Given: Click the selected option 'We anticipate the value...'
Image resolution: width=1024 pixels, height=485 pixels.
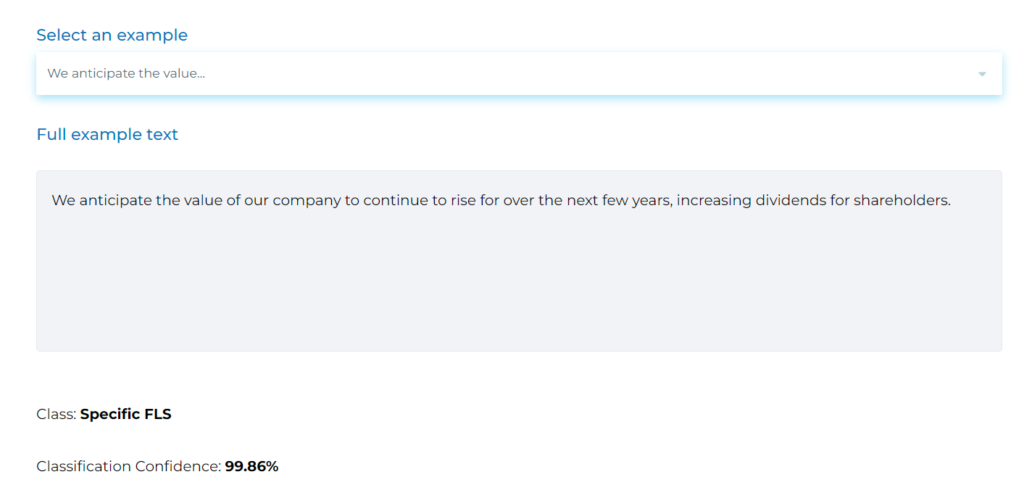Looking at the screenshot, I should 126,74.
